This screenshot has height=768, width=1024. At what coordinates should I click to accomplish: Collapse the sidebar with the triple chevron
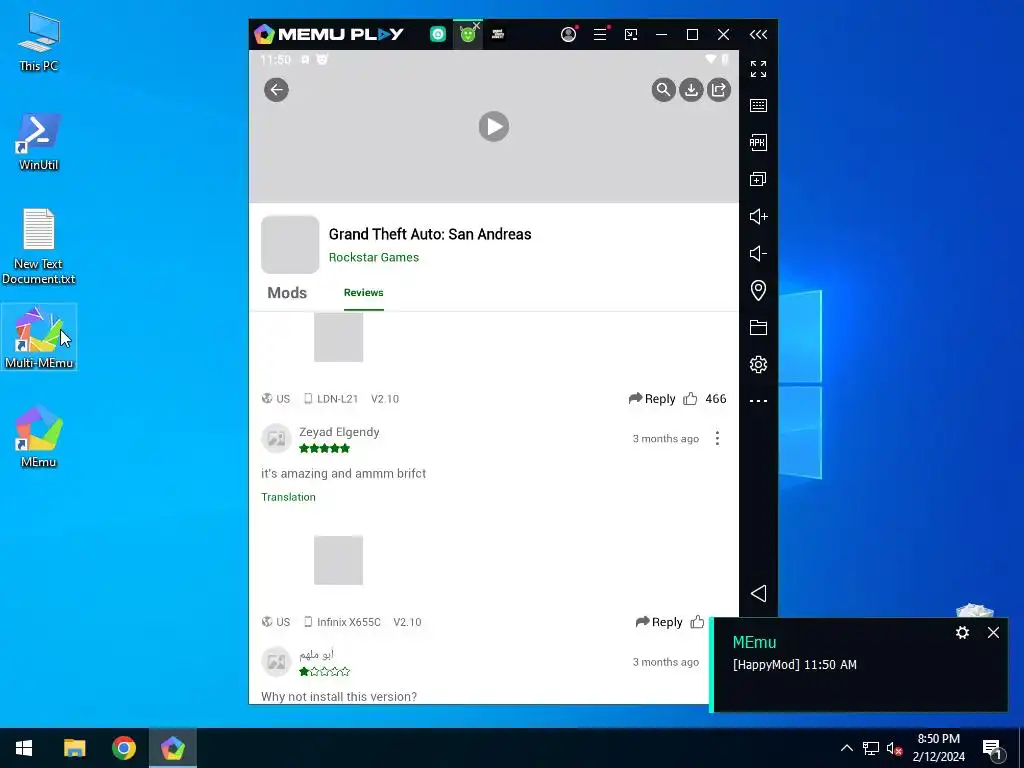tap(758, 35)
